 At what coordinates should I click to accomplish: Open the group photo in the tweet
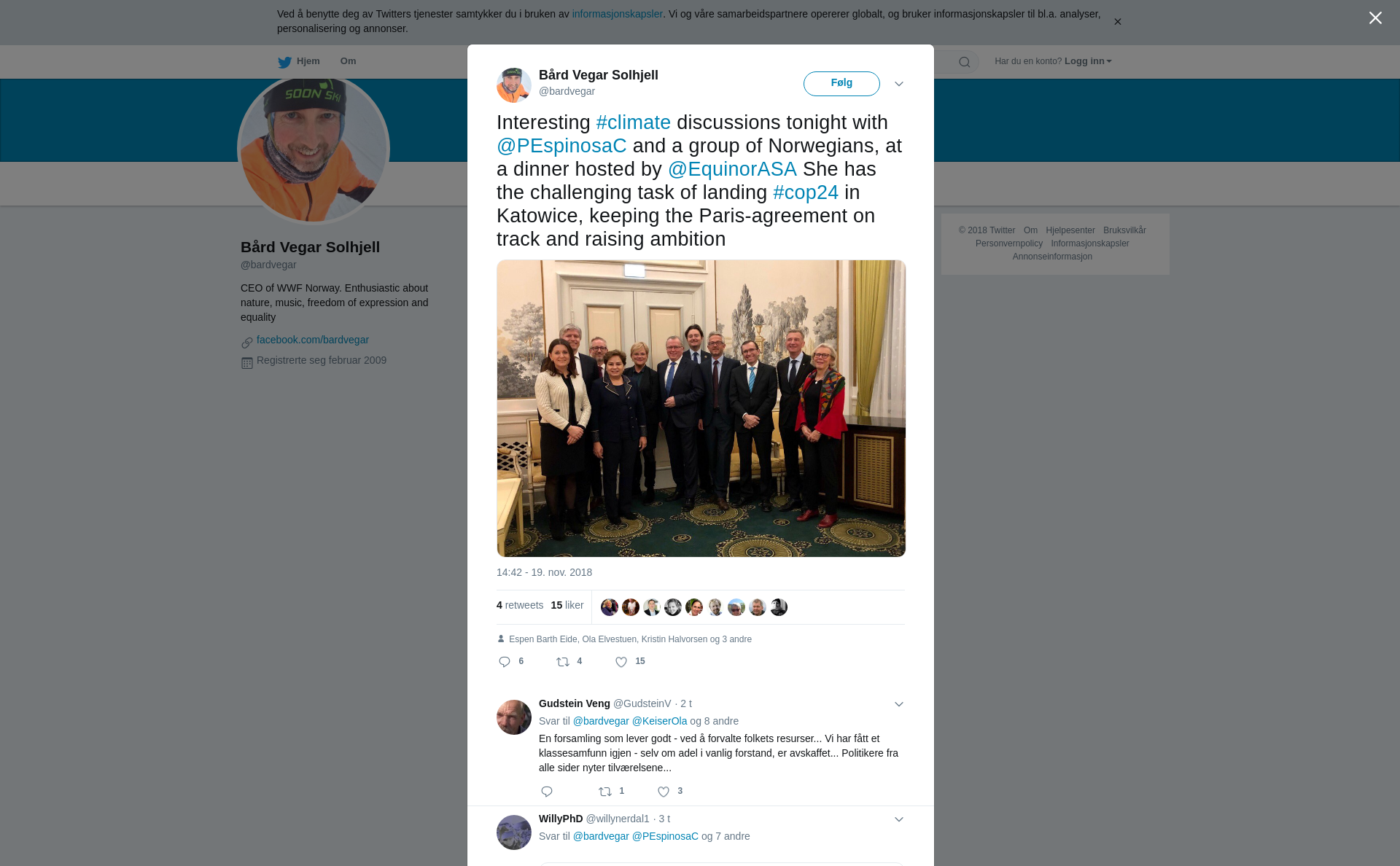tap(701, 408)
